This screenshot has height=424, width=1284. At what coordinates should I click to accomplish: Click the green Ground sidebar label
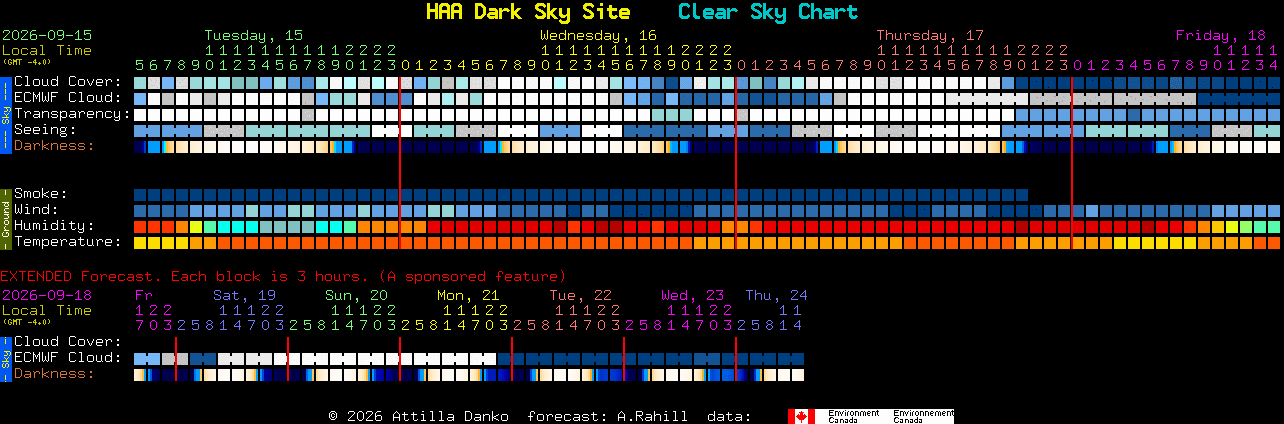(5, 217)
